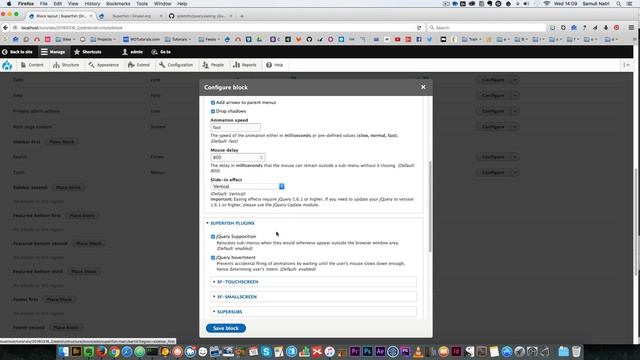Click the reload page icon
Viewport: 640px width, 360px height.
click(x=419, y=28)
